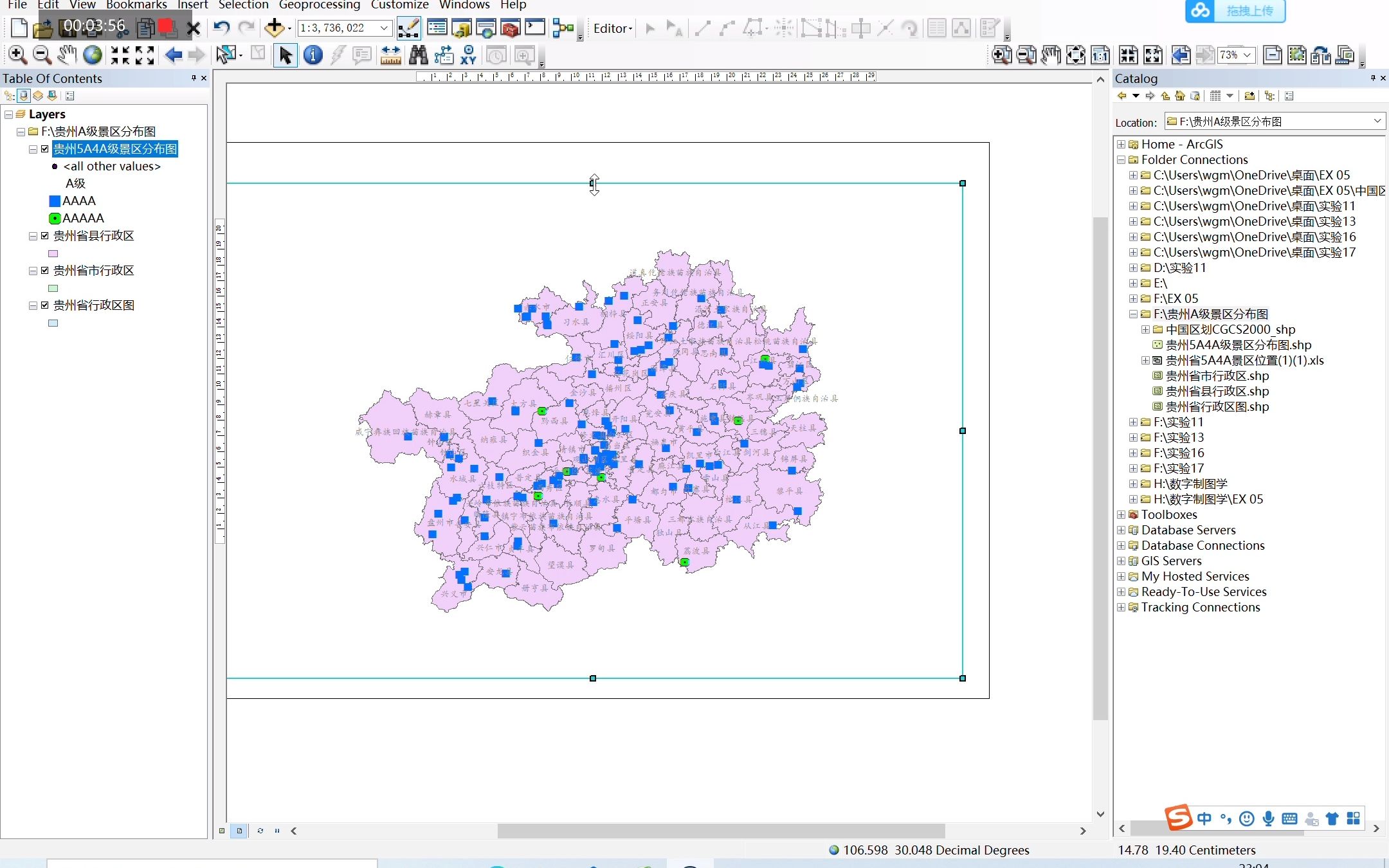Click the Measure ruler tool
Screen dimensions: 1389x868
390,55
